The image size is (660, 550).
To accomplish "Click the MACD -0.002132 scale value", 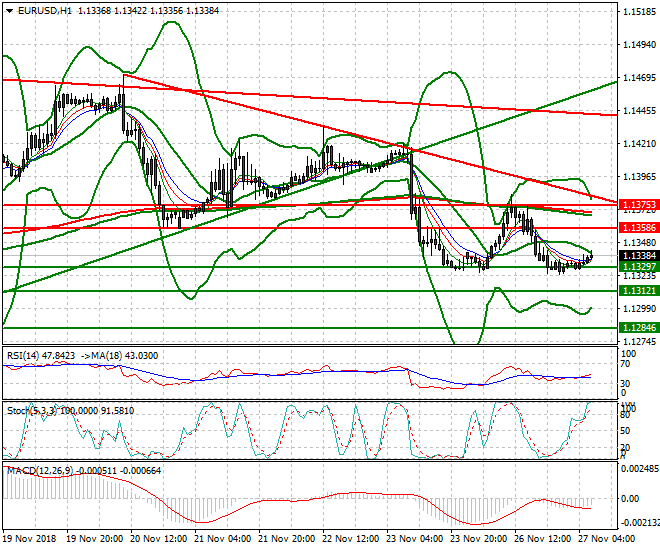I will [641, 523].
